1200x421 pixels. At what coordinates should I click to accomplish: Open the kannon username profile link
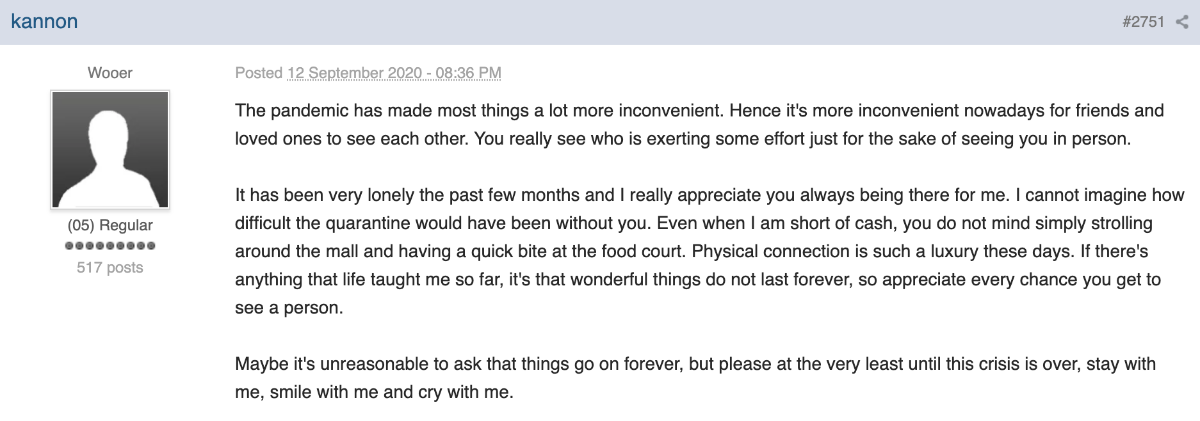click(x=44, y=21)
